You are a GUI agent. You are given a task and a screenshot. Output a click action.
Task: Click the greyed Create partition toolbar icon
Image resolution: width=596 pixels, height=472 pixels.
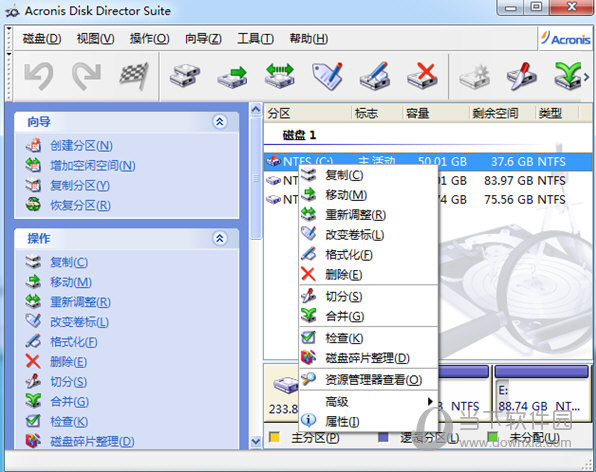coord(474,76)
